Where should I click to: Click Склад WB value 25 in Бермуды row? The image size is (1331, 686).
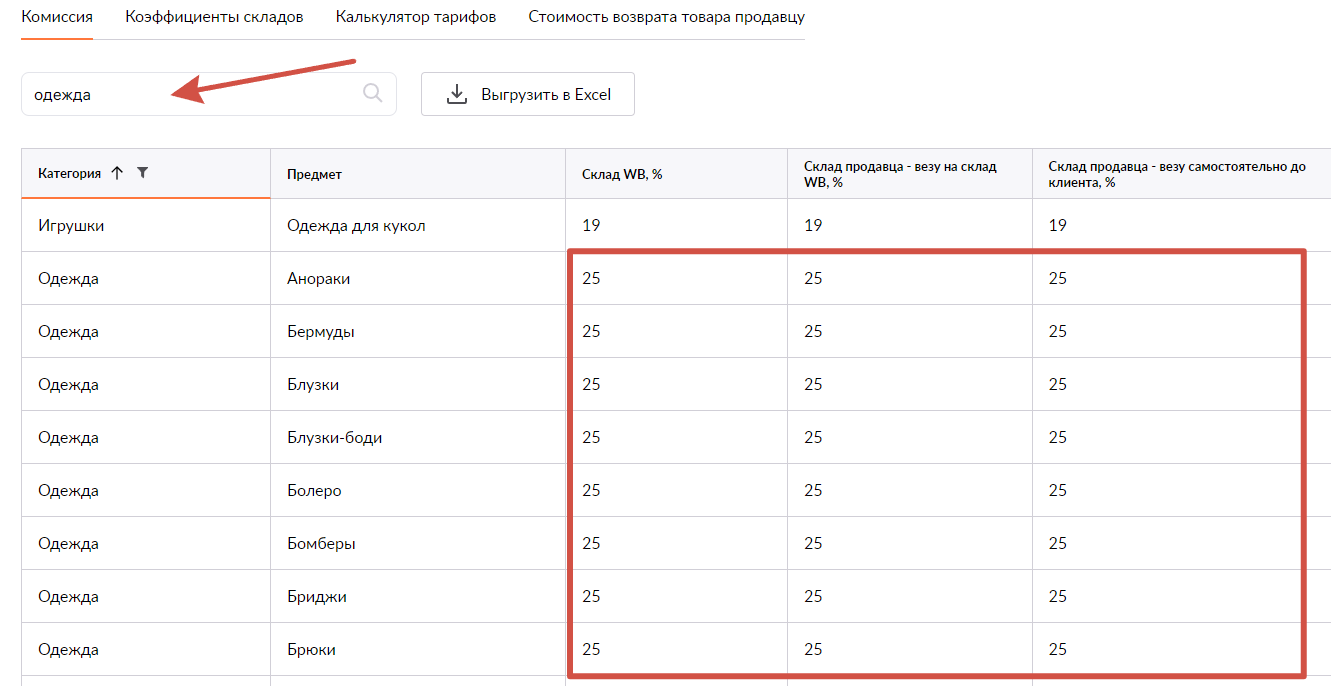coord(591,331)
